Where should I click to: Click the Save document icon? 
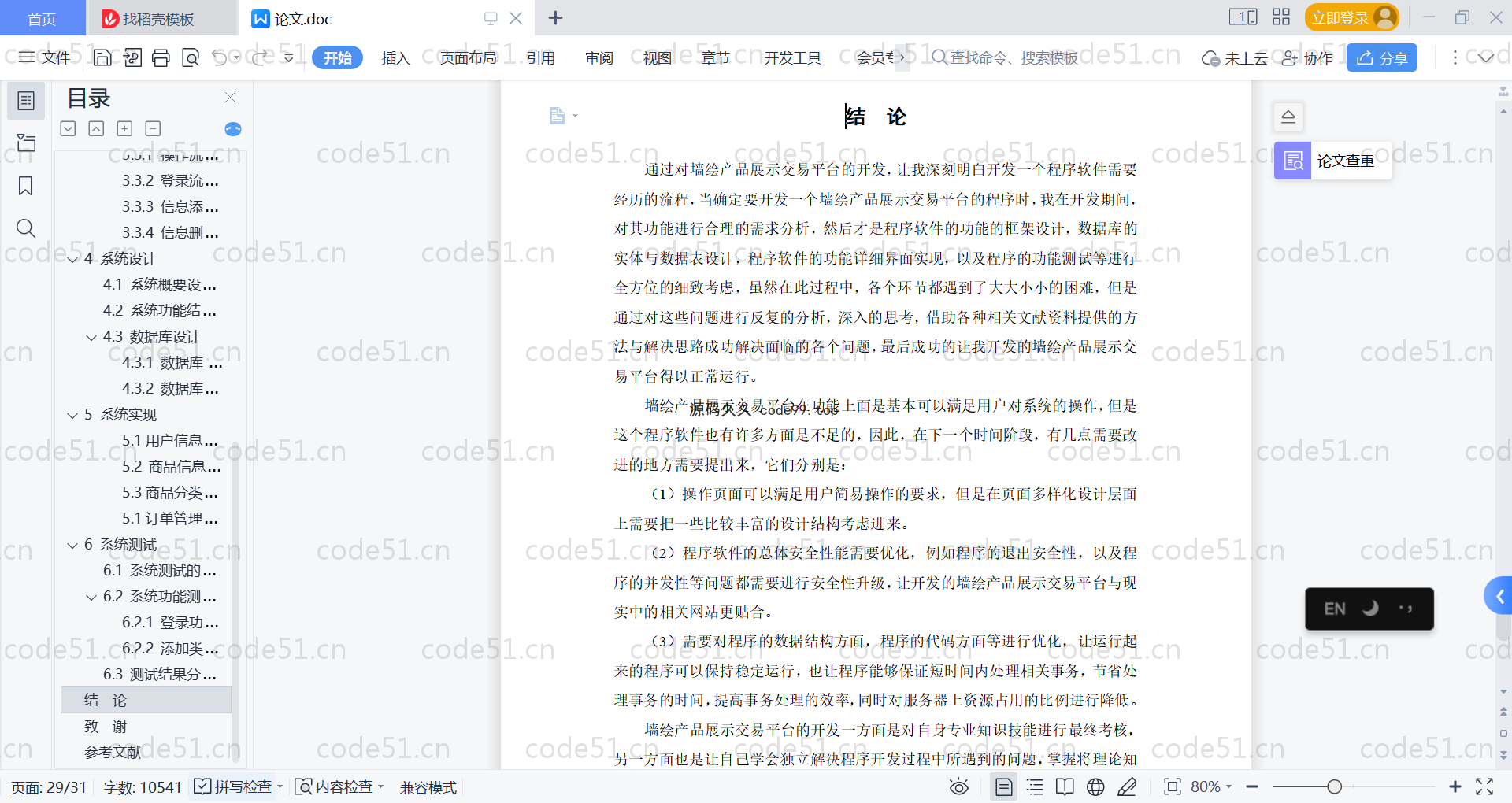(x=102, y=57)
